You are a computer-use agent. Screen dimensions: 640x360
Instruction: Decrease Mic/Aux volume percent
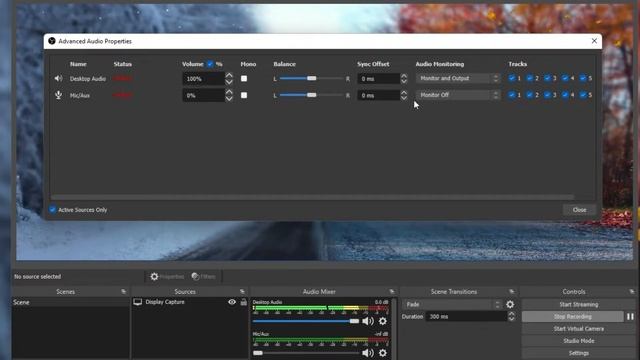[x=229, y=98]
